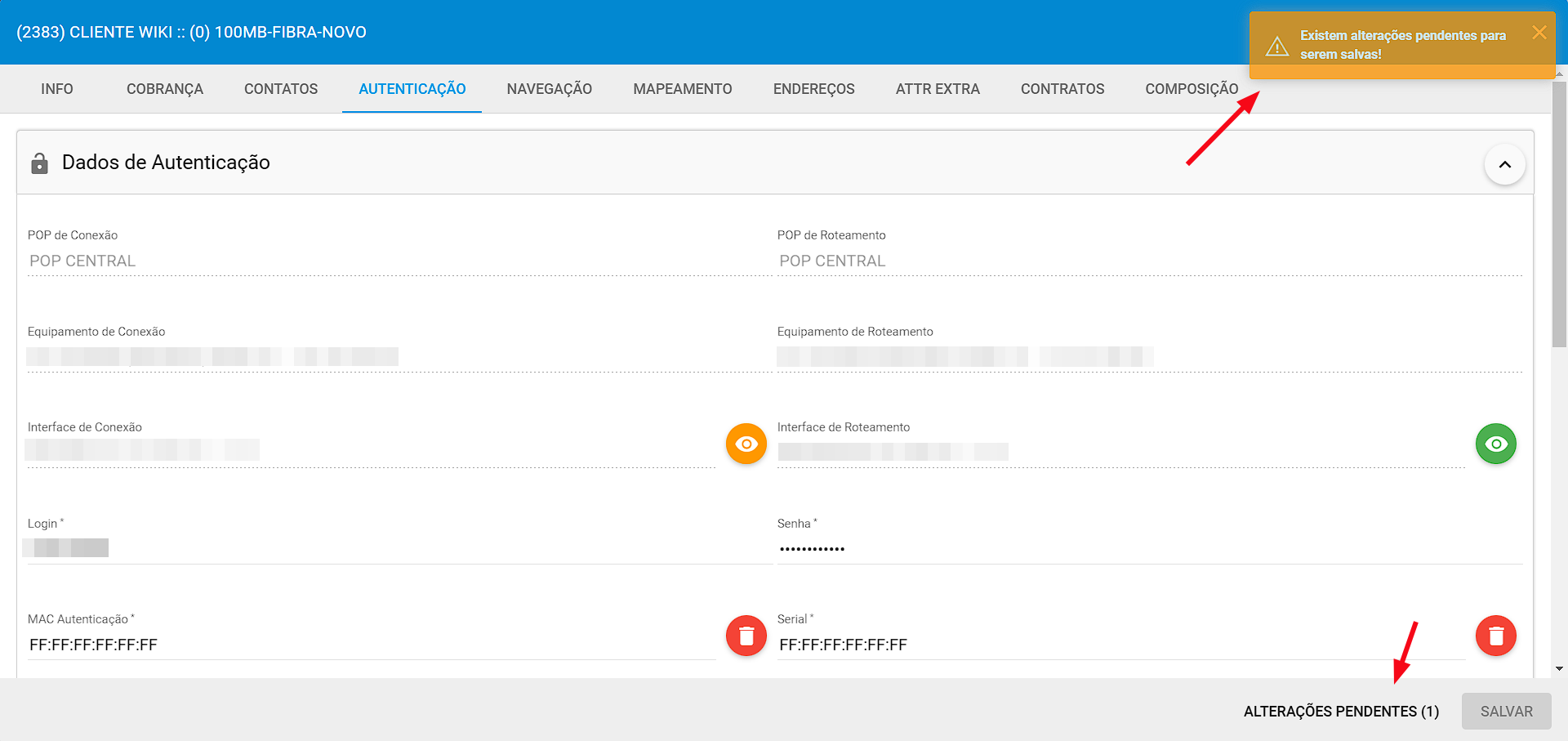Click the scrollbar down arrow
Image resolution: width=1568 pixels, height=741 pixels.
tap(1559, 668)
